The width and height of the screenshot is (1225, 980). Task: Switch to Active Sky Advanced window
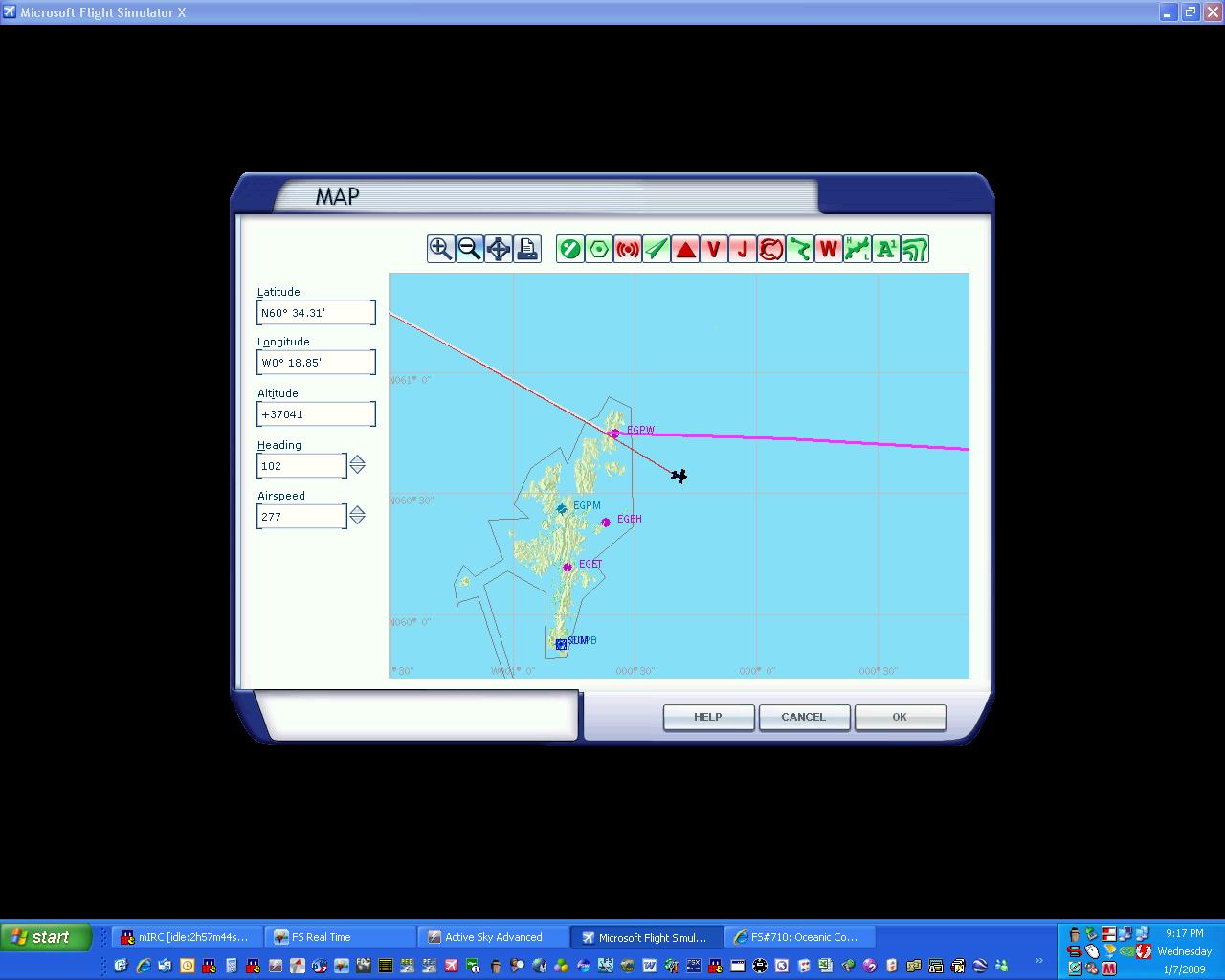pyautogui.click(x=492, y=937)
